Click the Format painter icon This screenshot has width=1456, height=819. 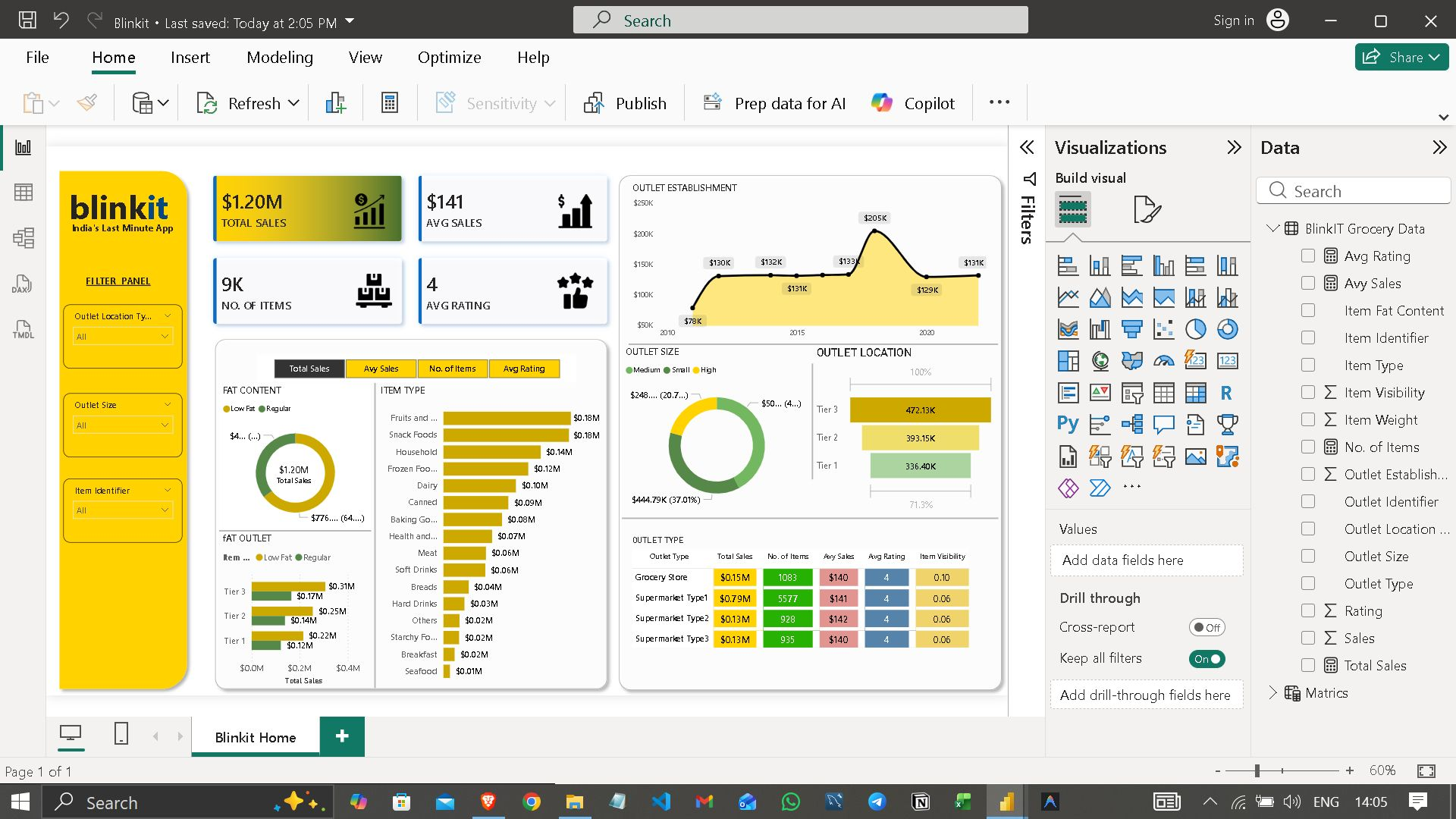click(x=86, y=102)
